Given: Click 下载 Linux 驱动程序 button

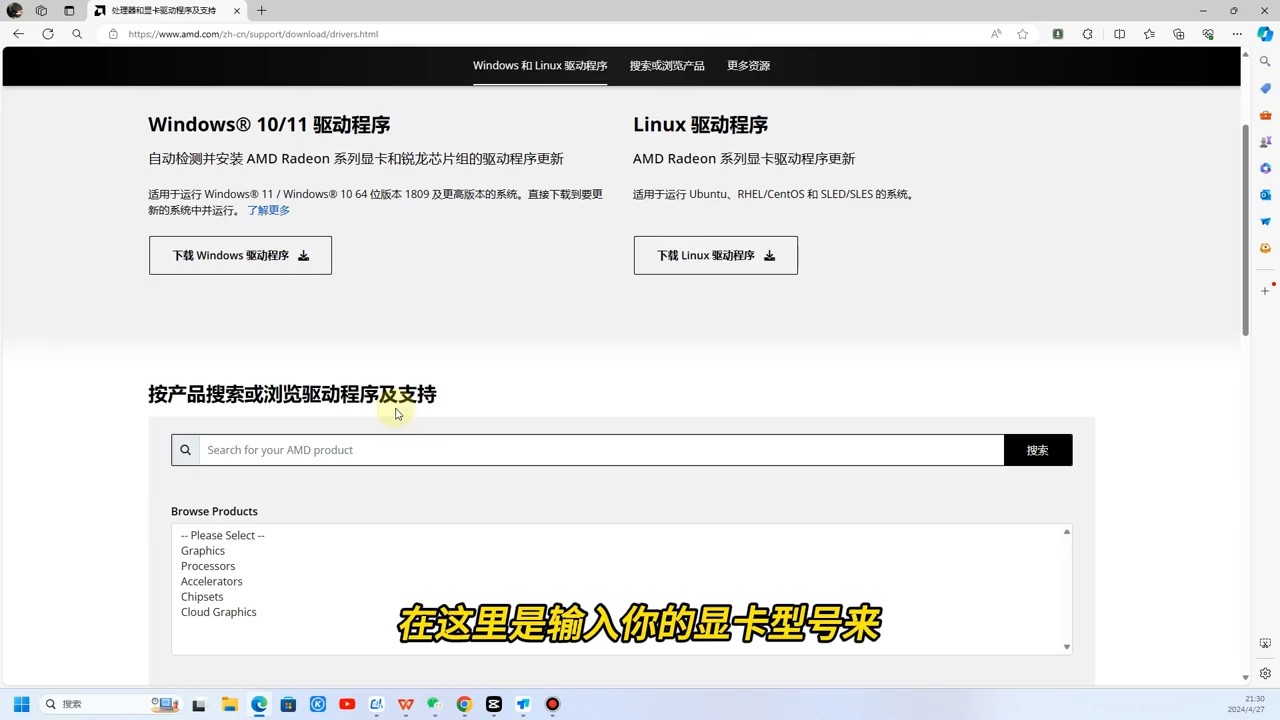Looking at the screenshot, I should (x=716, y=255).
